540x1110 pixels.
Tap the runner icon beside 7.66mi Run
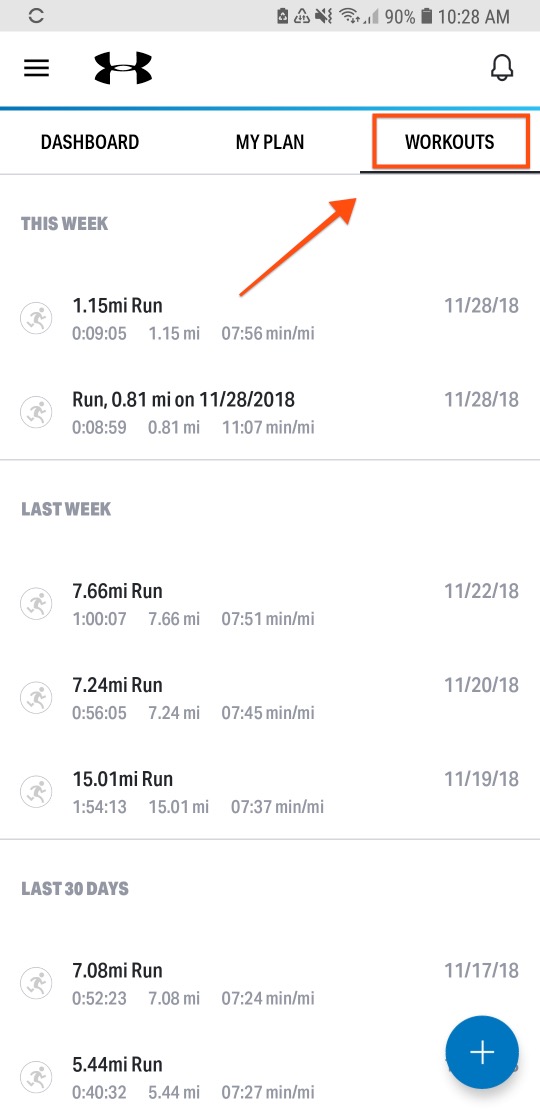click(x=35, y=604)
